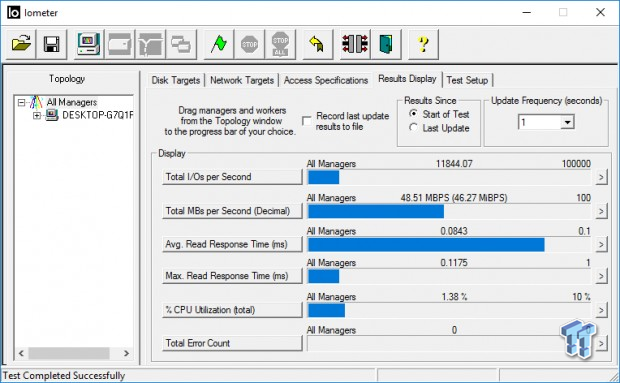
Task: Switch to the Disk Targets tab
Action: click(x=176, y=80)
